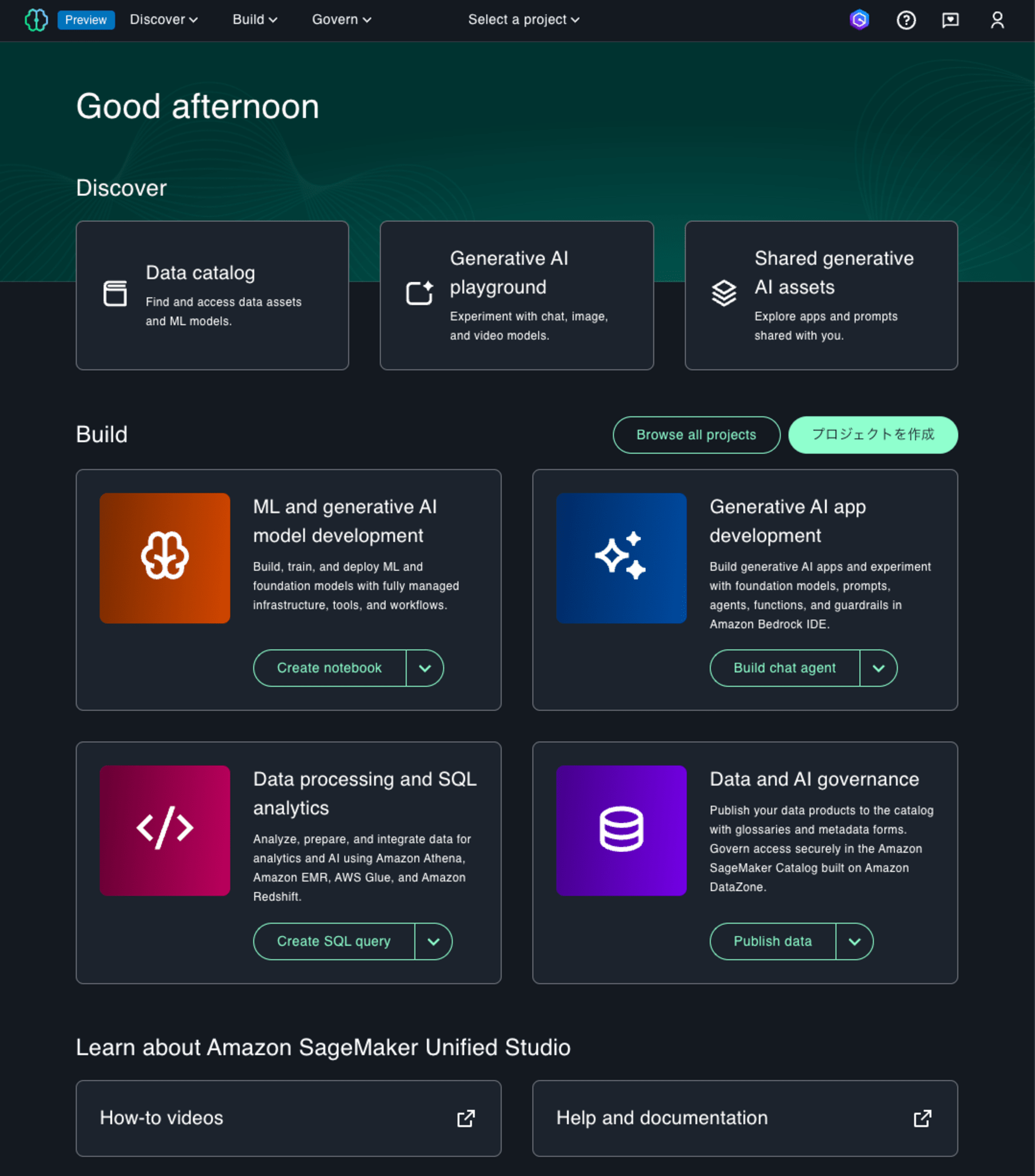This screenshot has height=1176, width=1035.
Task: Click the Create SQL query button
Action: tap(333, 941)
